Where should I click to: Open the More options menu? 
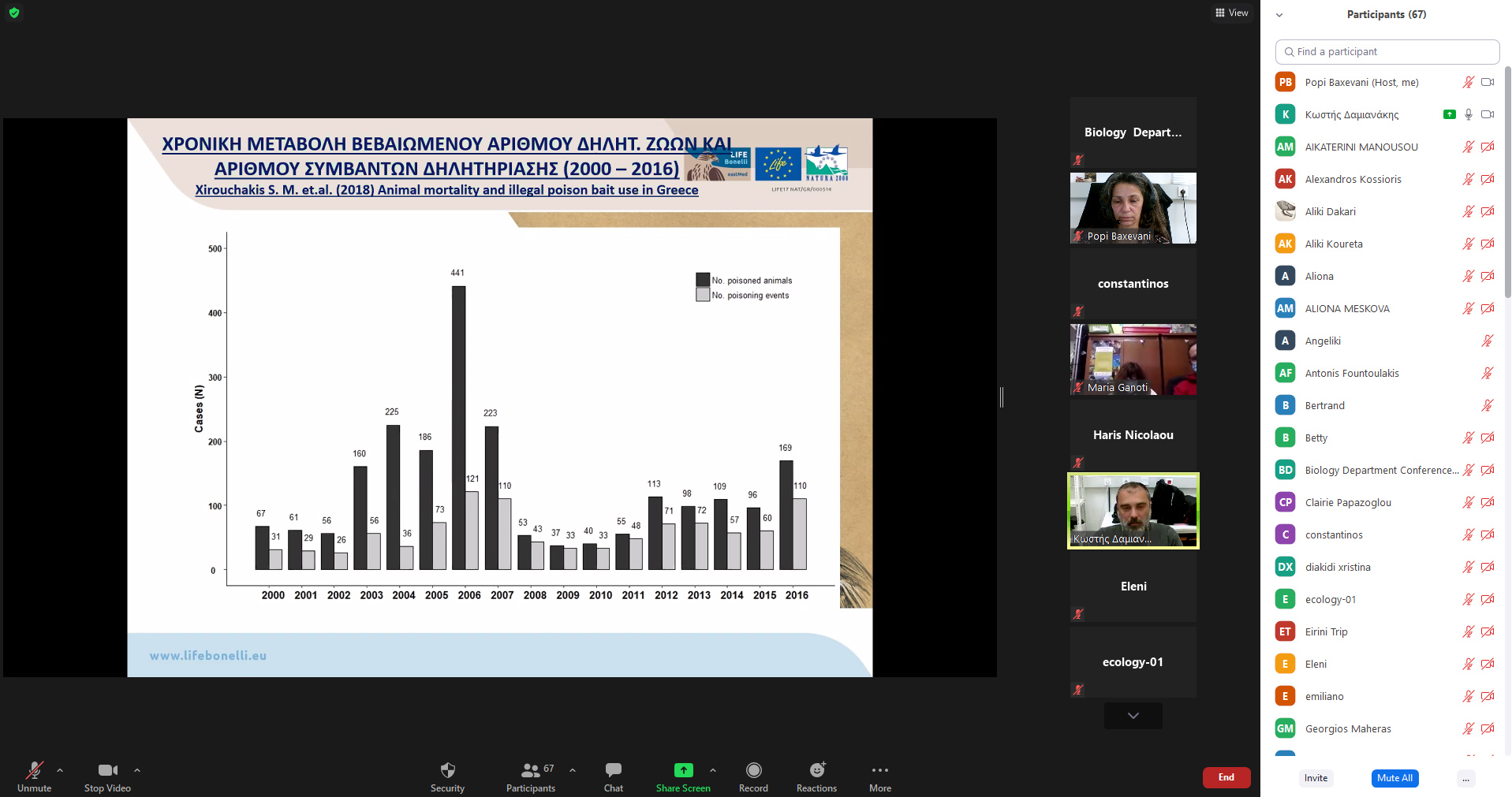879,776
